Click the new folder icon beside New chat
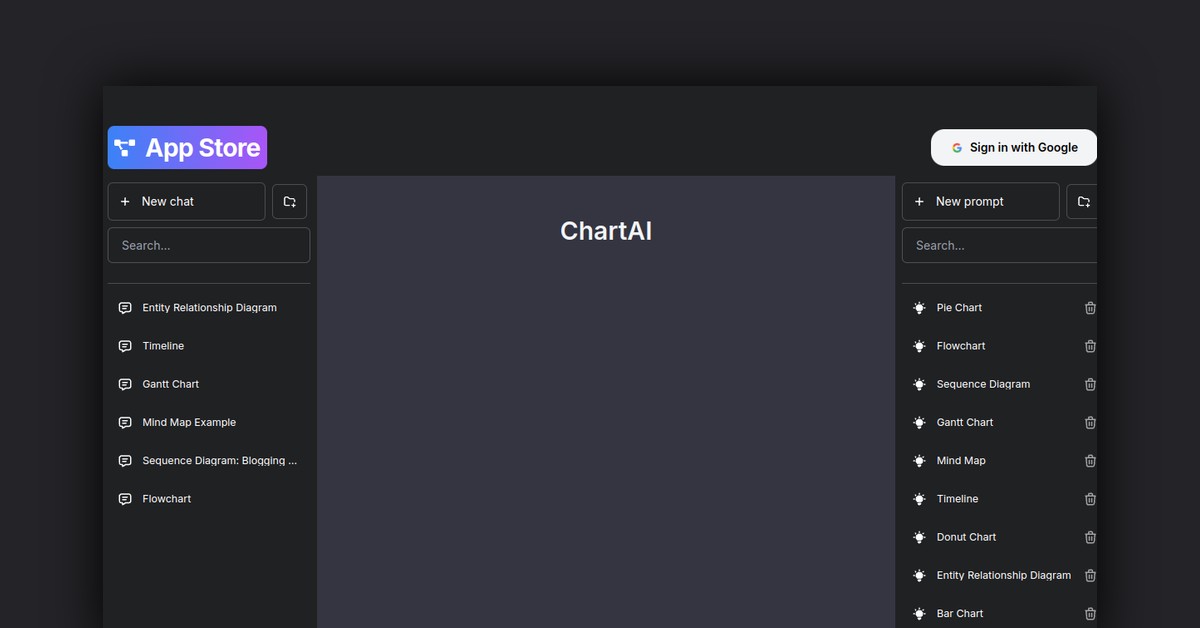This screenshot has height=628, width=1200. coord(289,201)
